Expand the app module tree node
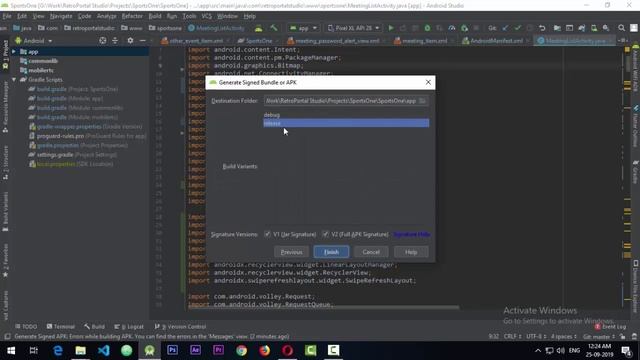The image size is (640, 360). [x=14, y=52]
